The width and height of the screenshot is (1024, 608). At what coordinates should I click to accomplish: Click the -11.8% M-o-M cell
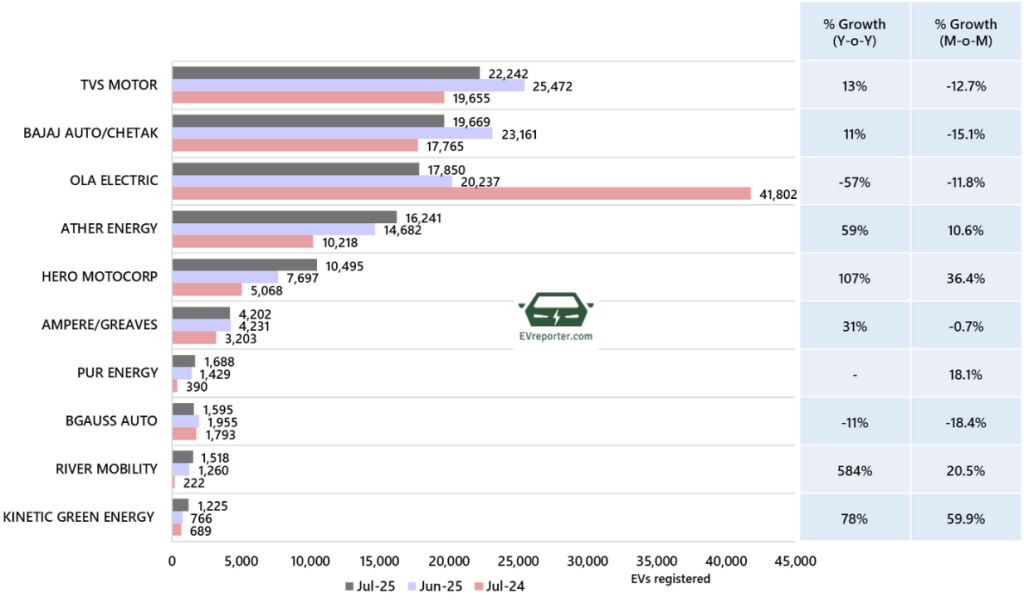pyautogui.click(x=966, y=182)
